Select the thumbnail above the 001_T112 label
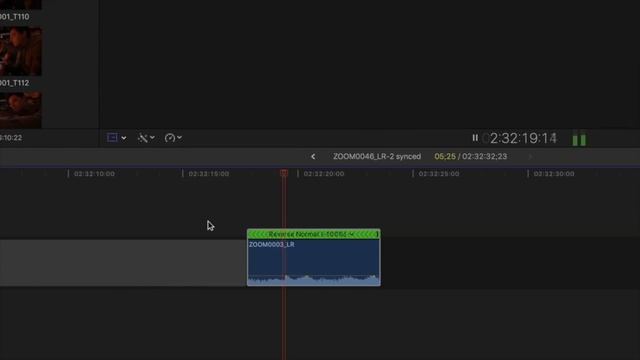 [20, 51]
